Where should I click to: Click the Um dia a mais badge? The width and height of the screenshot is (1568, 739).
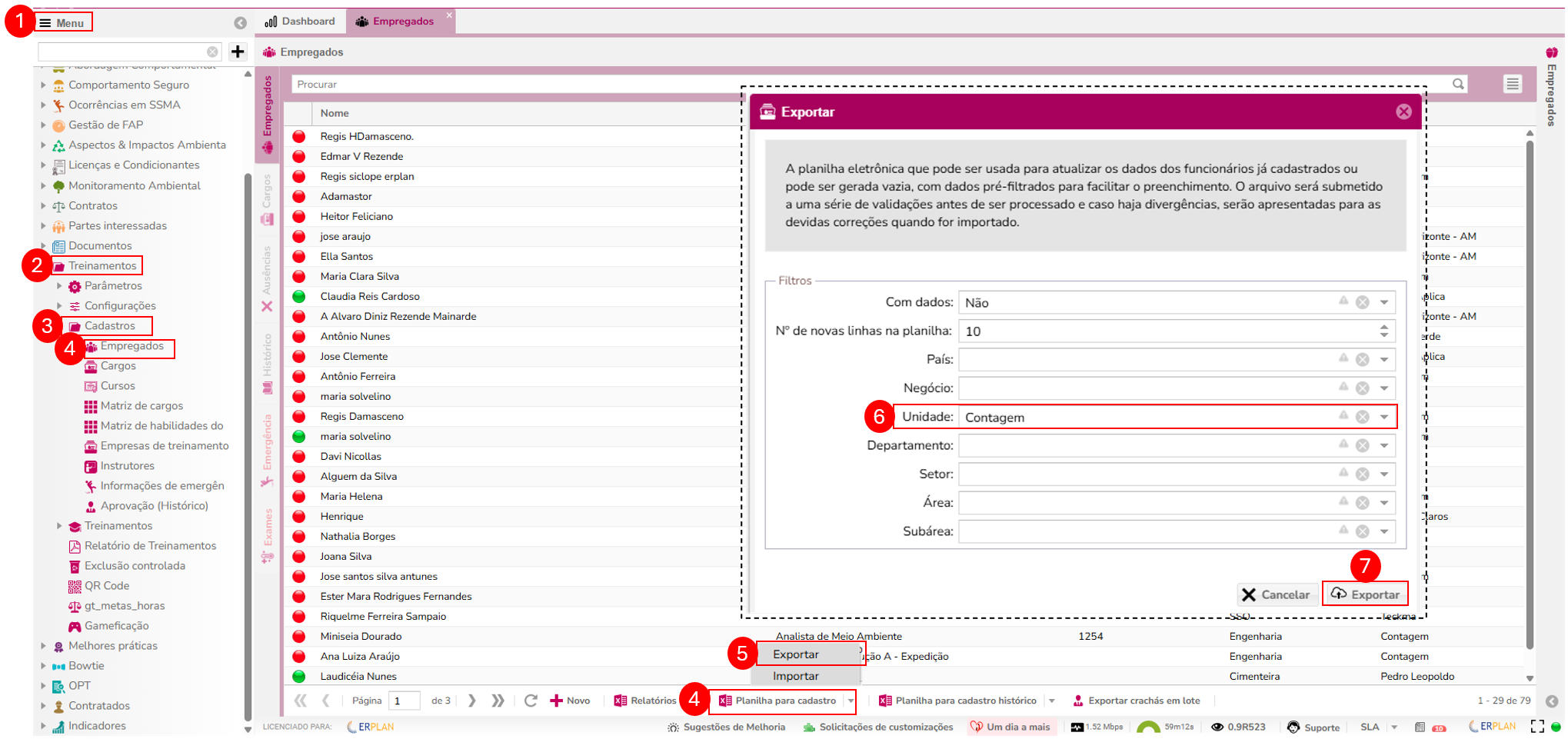(x=1010, y=727)
